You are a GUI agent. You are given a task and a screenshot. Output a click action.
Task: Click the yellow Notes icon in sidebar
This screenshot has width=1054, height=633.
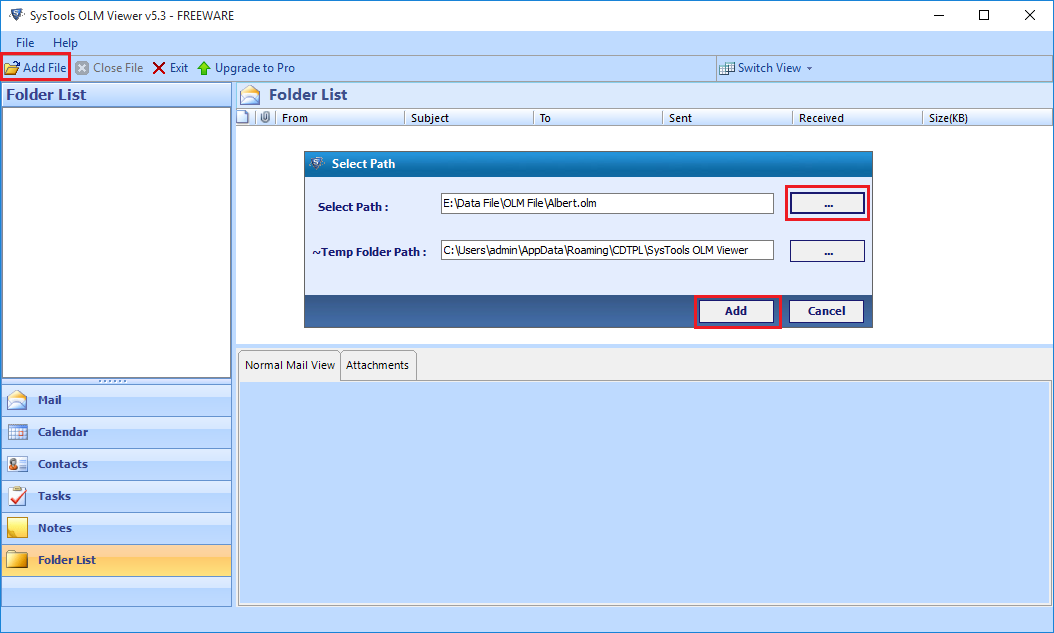(x=17, y=528)
